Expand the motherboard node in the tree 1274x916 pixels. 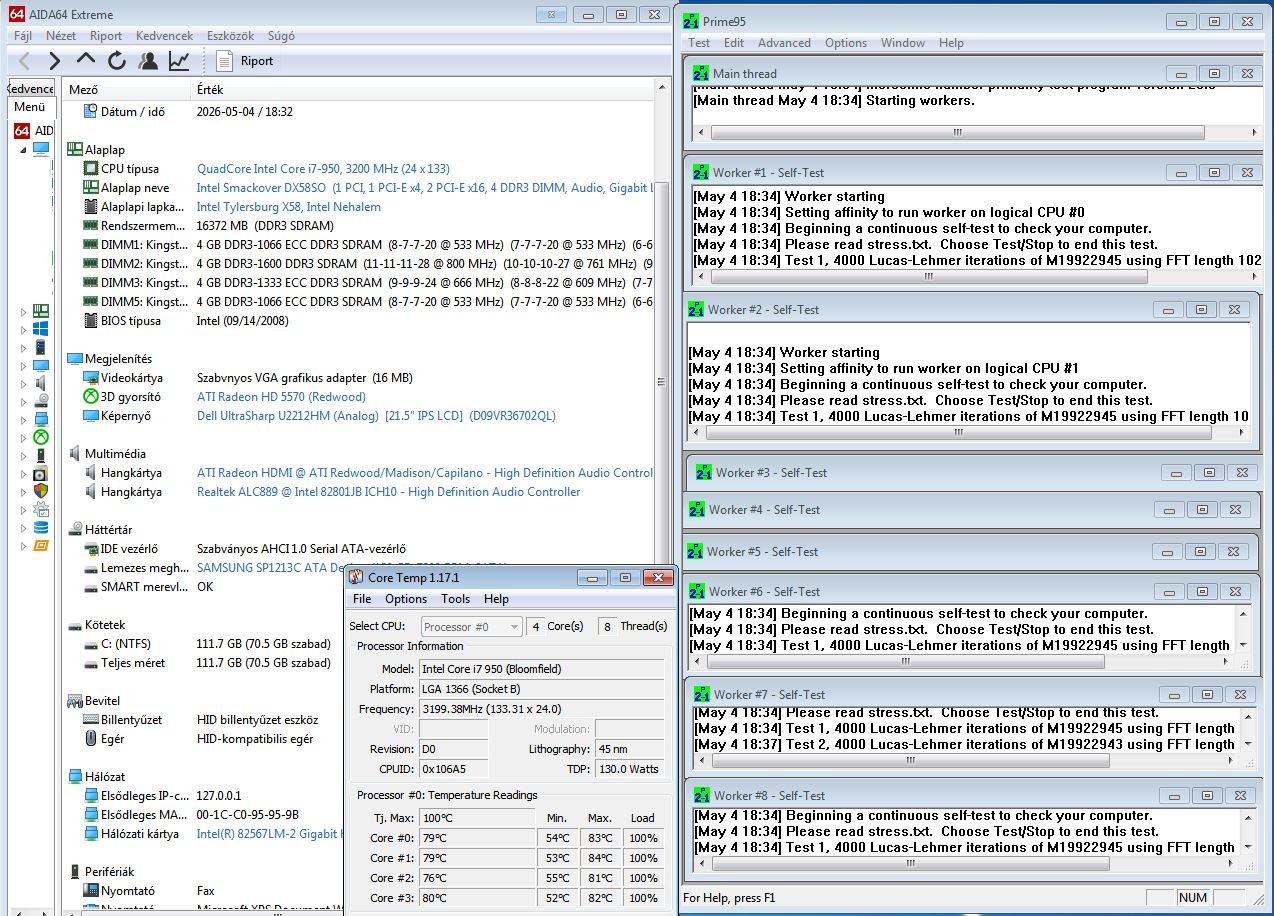tap(24, 311)
